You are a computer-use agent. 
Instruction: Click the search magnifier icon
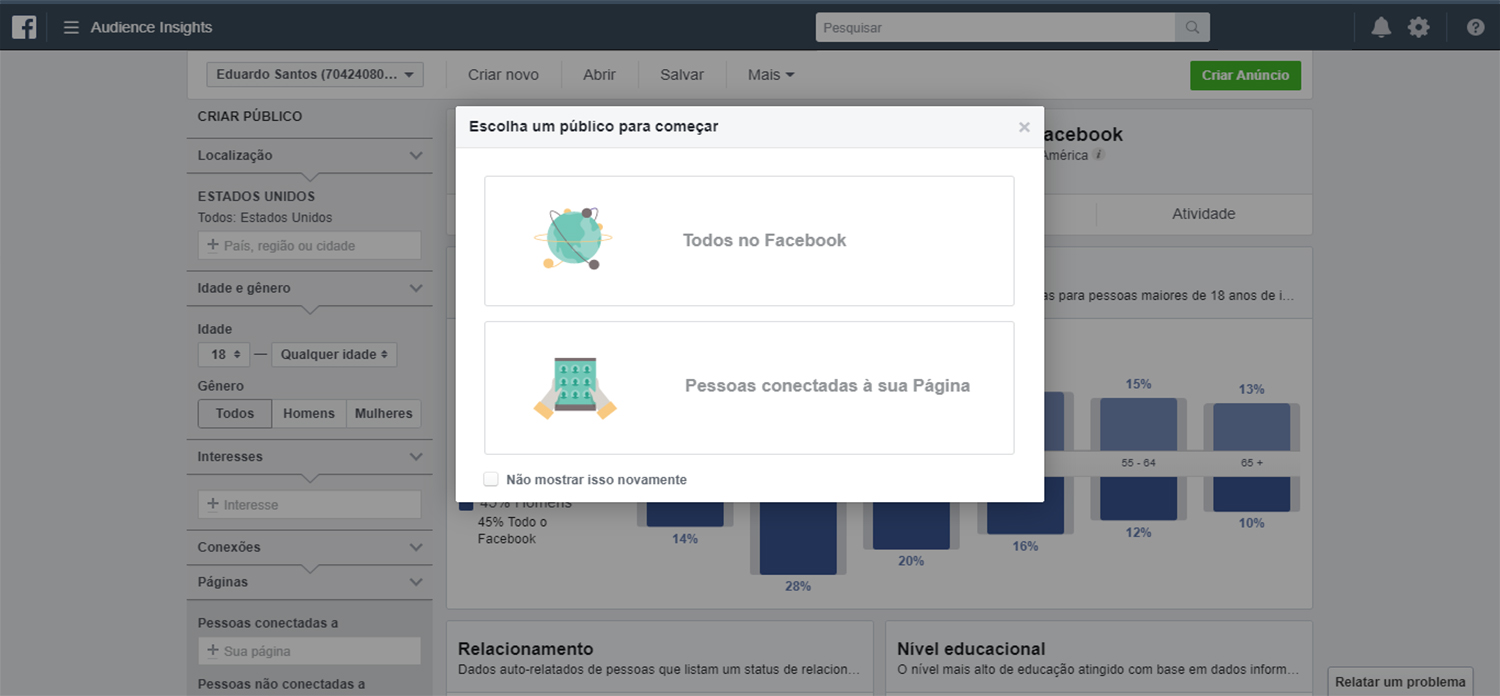click(x=1192, y=28)
